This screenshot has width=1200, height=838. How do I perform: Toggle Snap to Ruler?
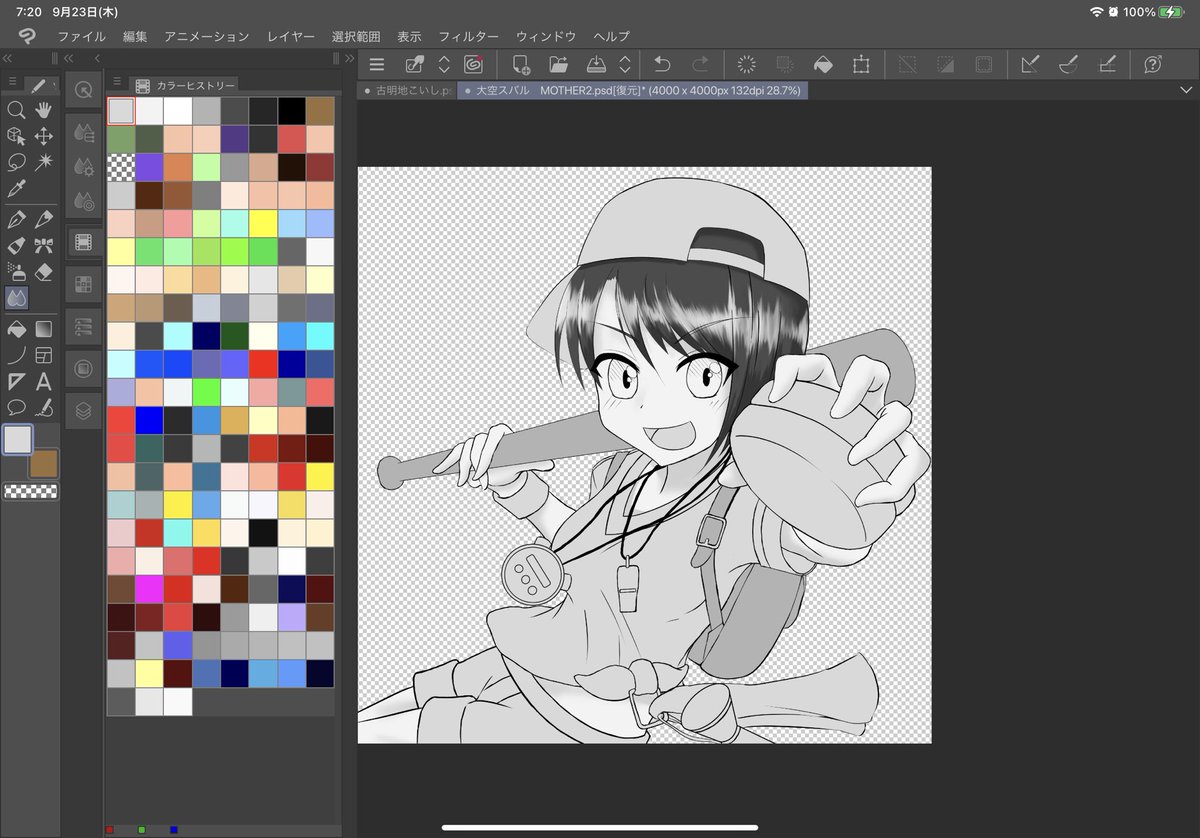click(1030, 65)
